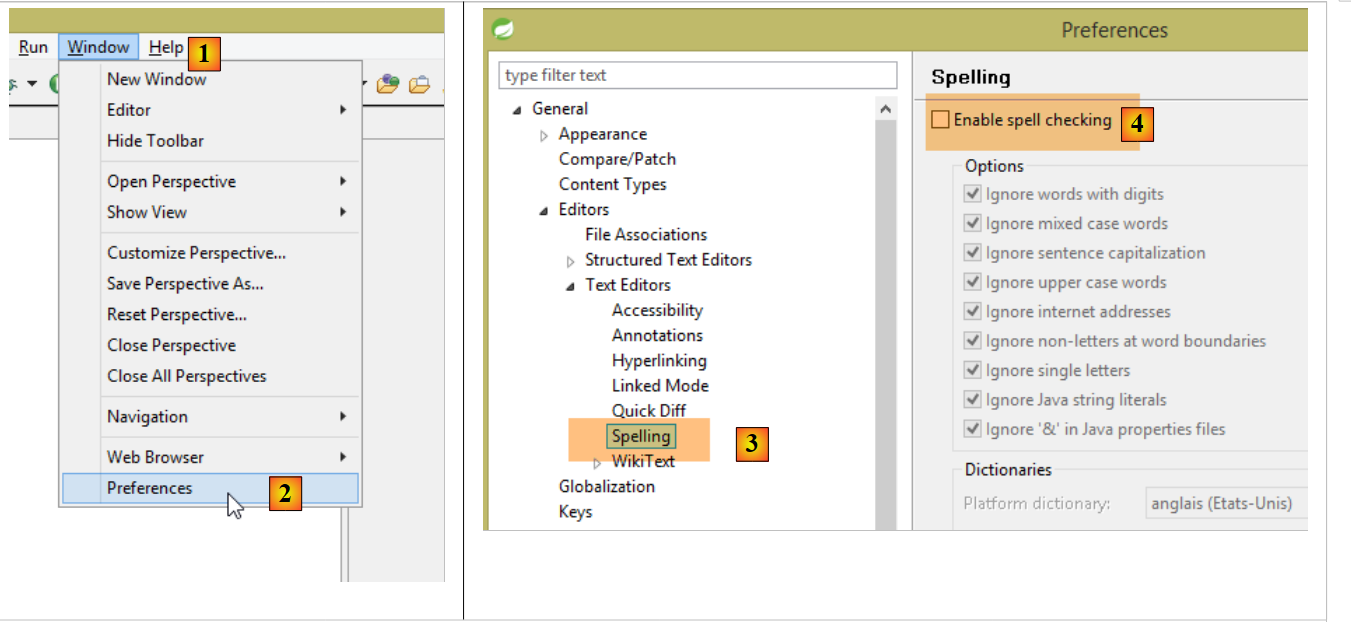Open Platform dictionary combo box

click(x=1225, y=503)
